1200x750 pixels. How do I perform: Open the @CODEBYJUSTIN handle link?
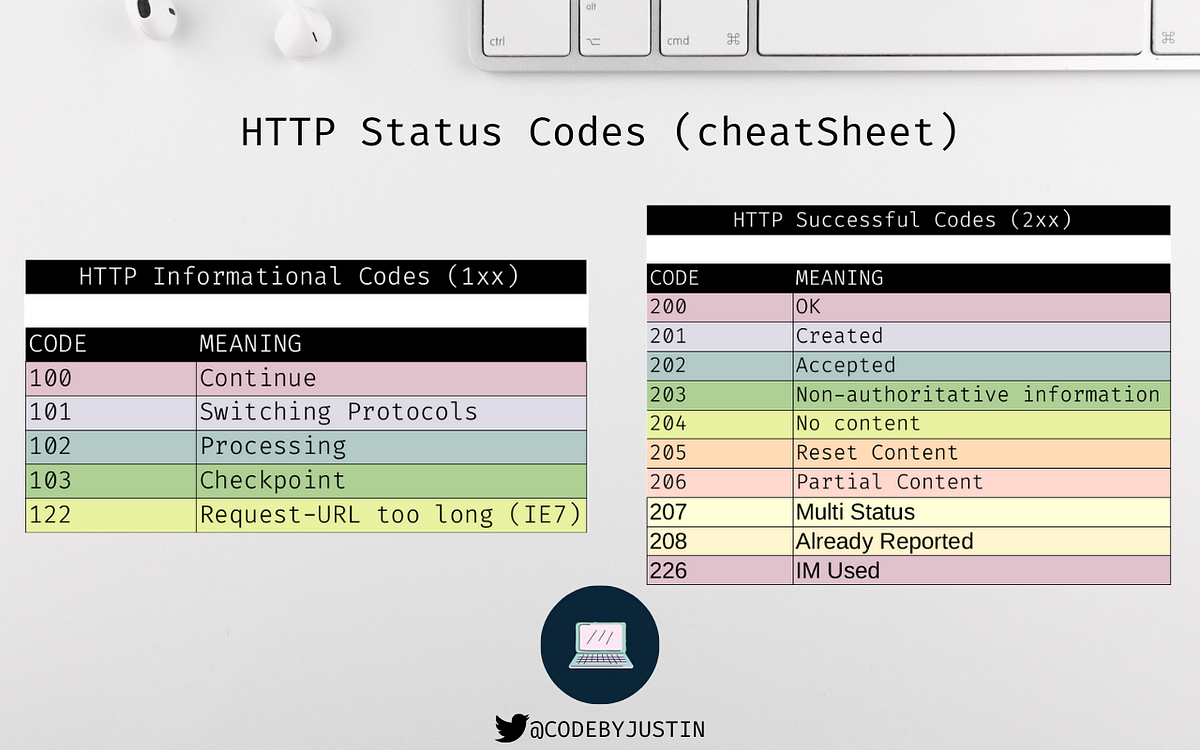pos(615,729)
